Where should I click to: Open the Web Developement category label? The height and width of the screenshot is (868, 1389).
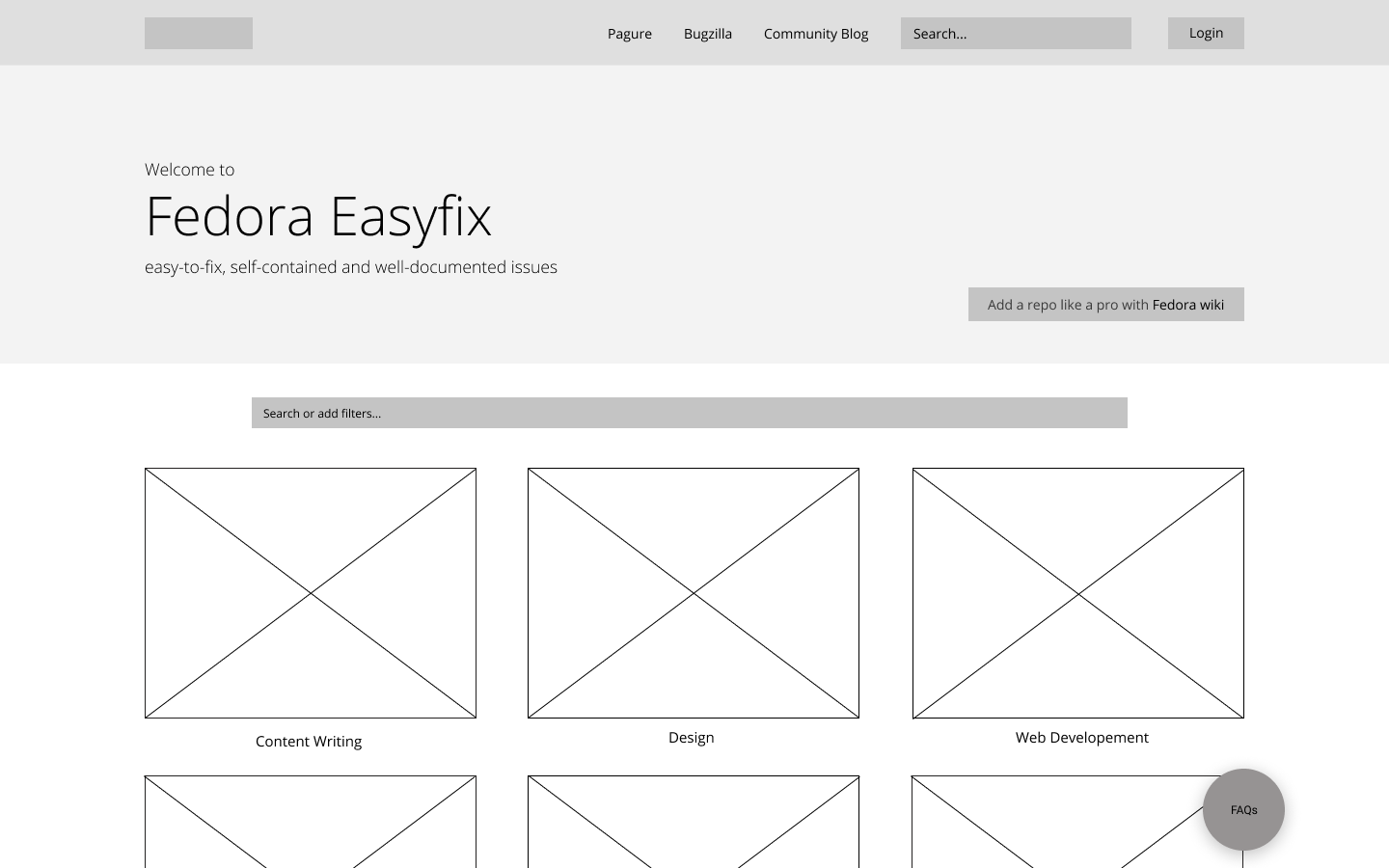click(x=1082, y=738)
